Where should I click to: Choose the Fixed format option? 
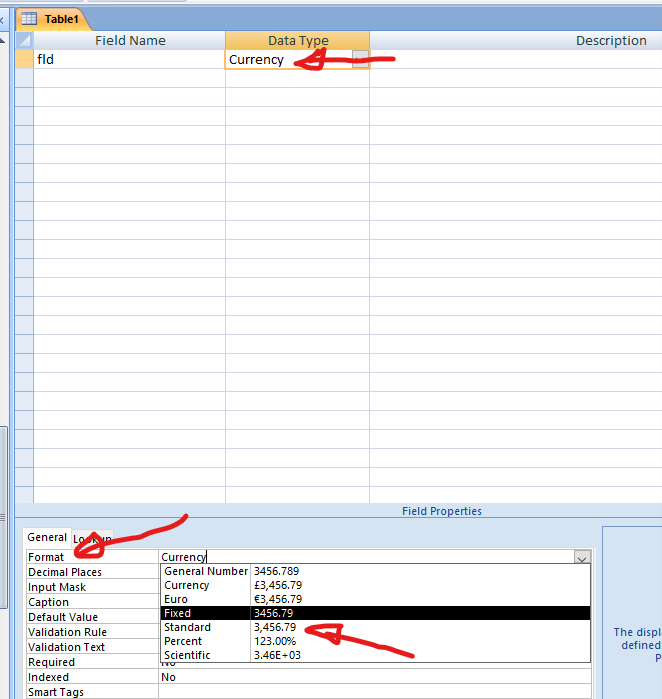pos(375,613)
